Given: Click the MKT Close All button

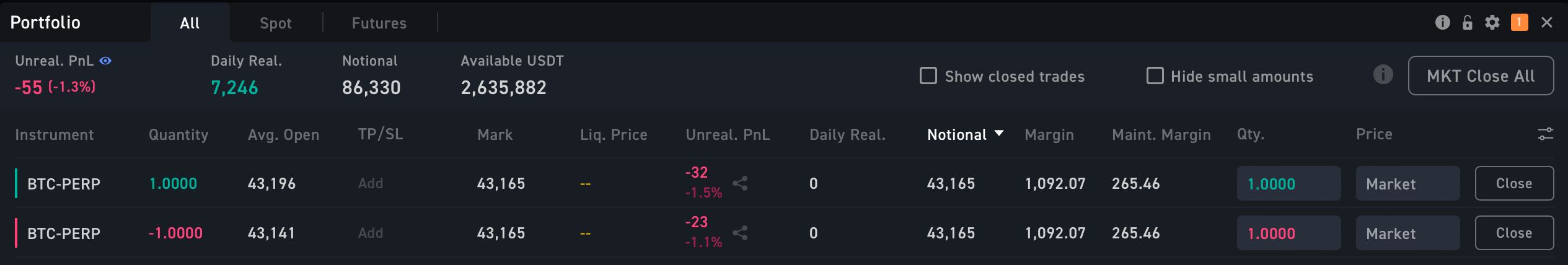Looking at the screenshot, I should (1481, 76).
